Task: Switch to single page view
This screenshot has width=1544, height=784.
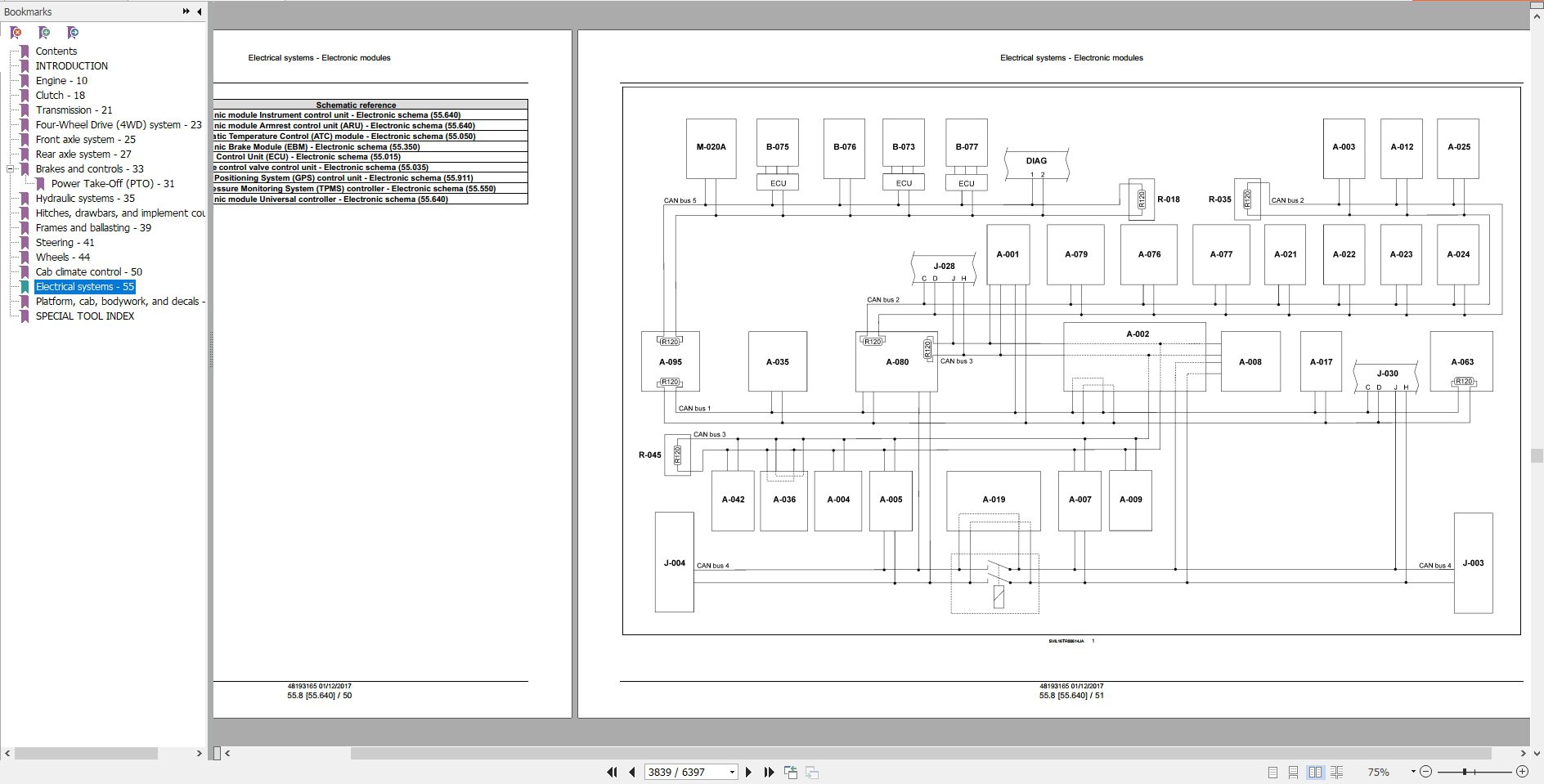Action: point(1272,772)
